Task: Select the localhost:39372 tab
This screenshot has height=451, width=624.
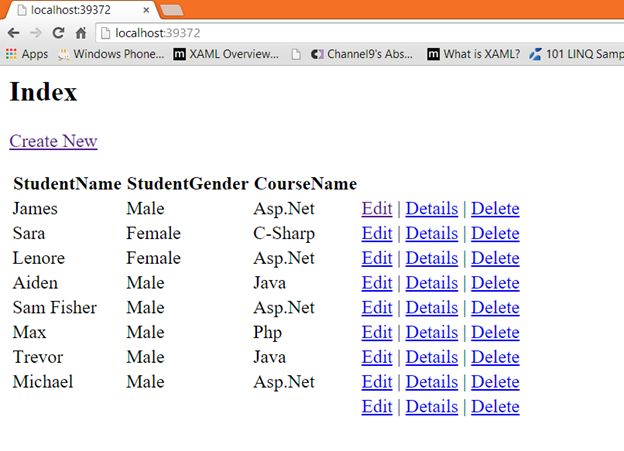Action: [80, 10]
